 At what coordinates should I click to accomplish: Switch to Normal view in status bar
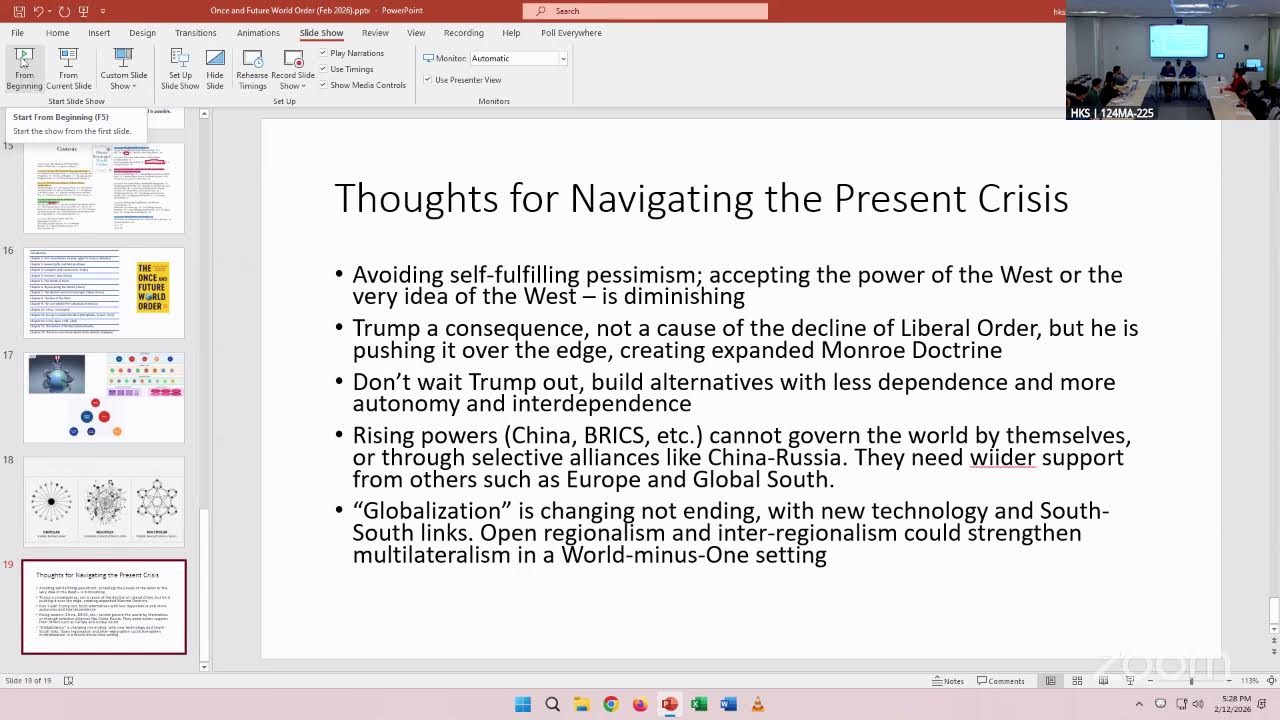pos(1050,681)
